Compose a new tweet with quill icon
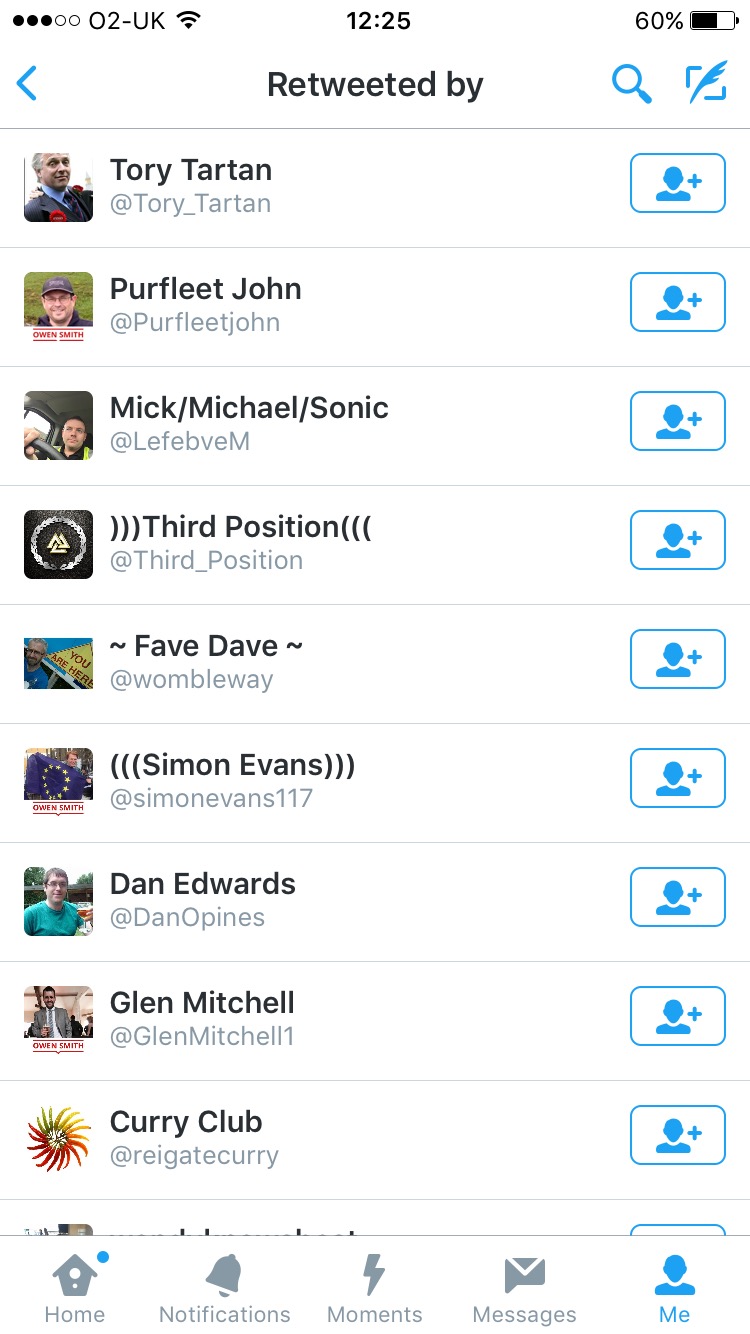750x1334 pixels. 706,84
